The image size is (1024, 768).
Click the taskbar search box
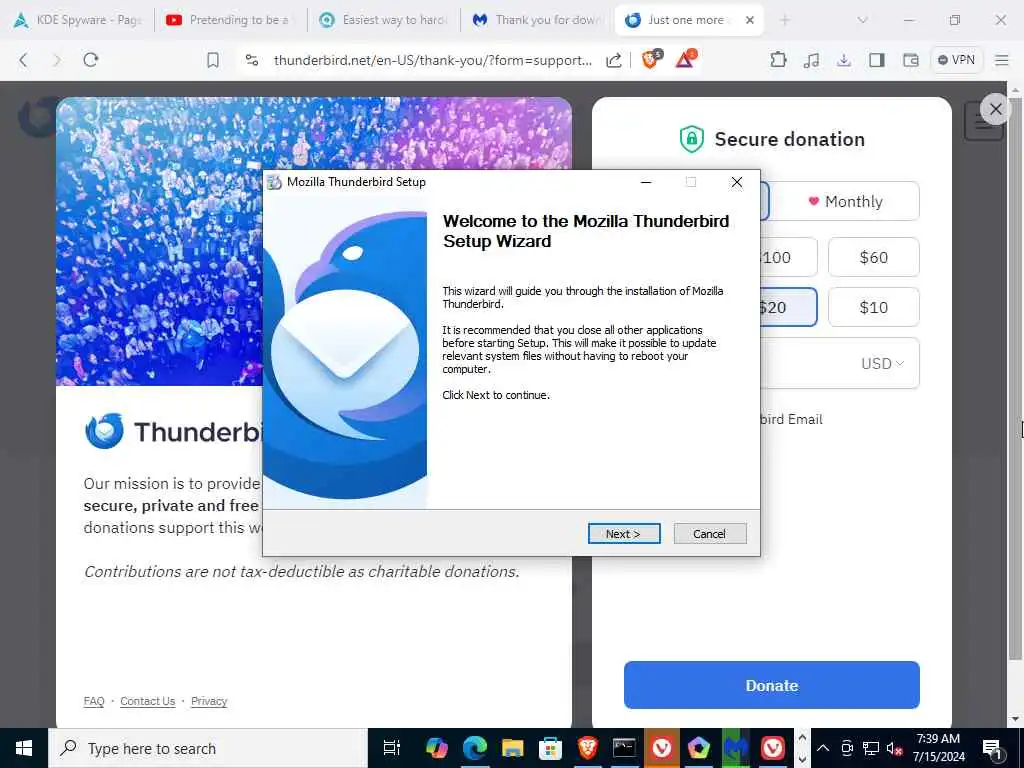[208, 748]
